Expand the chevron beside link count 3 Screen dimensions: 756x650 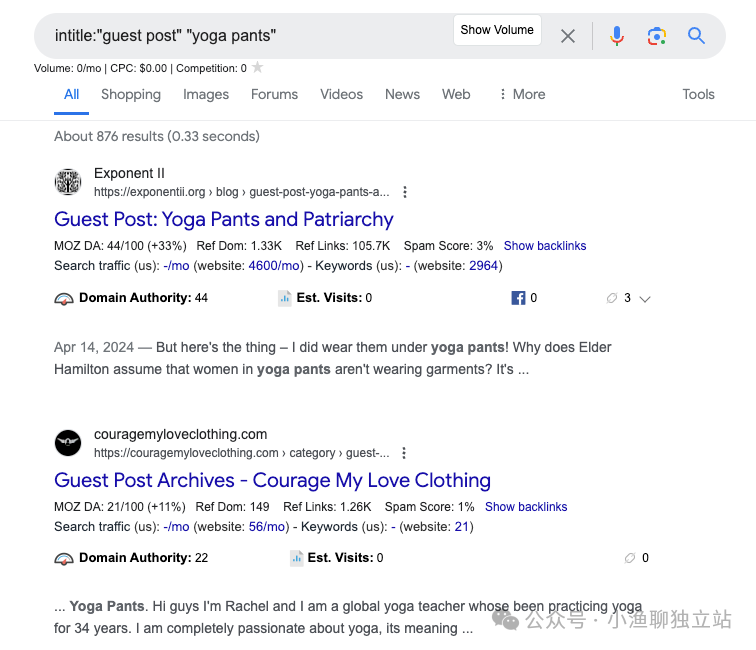click(x=645, y=299)
